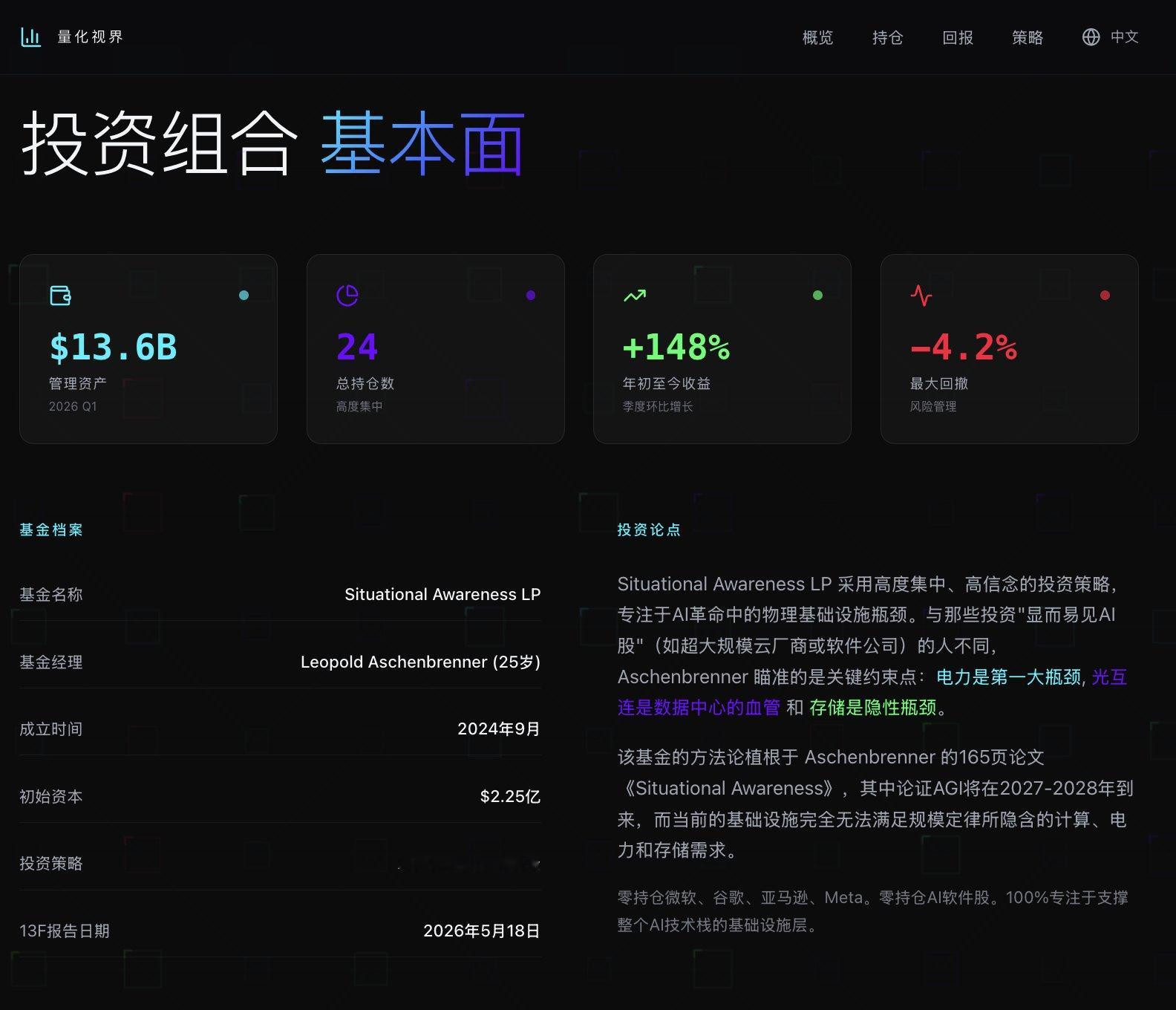Click the globe language icon
Screen dimensions: 1176x1010
click(x=1091, y=37)
